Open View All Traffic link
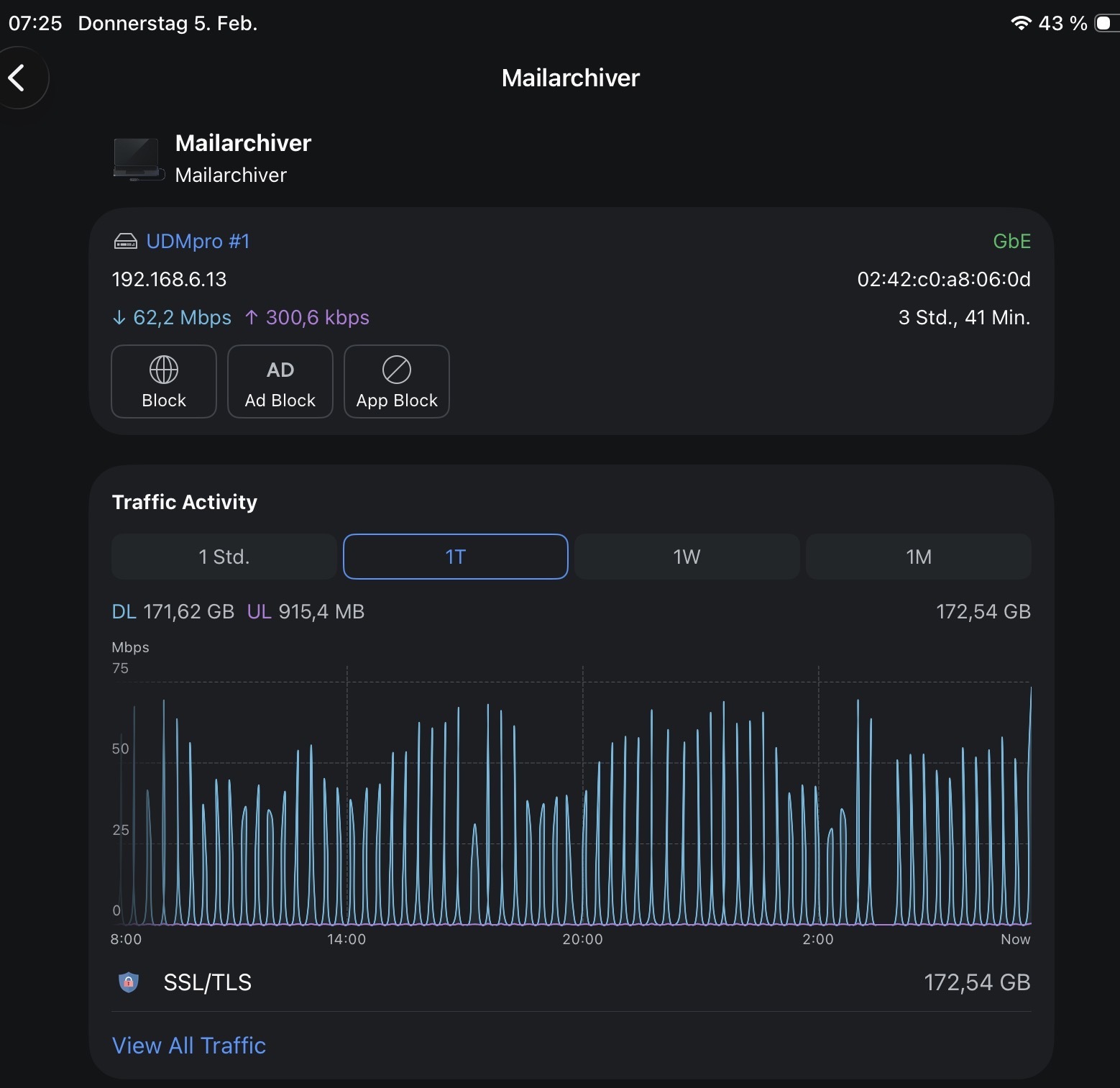Image resolution: width=1120 pixels, height=1088 pixels. [x=189, y=1046]
